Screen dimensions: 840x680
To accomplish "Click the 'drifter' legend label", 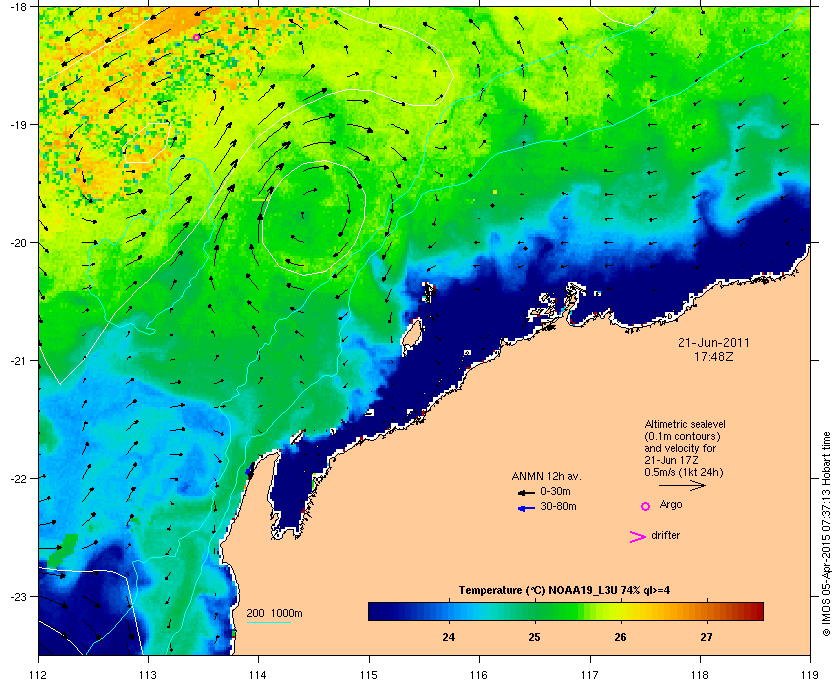I will pos(665,535).
